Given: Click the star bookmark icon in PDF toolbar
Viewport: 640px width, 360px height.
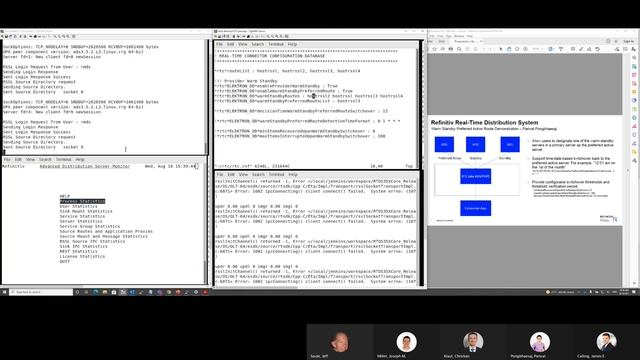Looking at the screenshot, I should (x=434, y=49).
